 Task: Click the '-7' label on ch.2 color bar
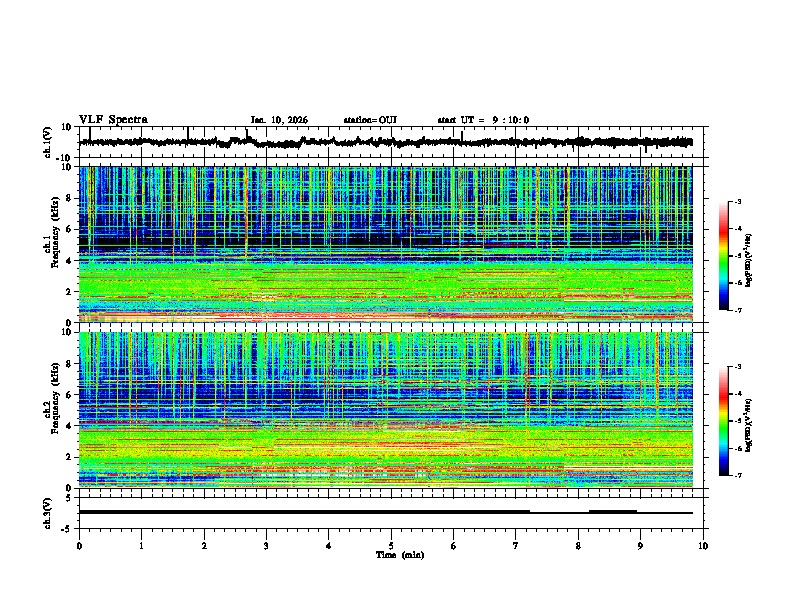coord(738,476)
